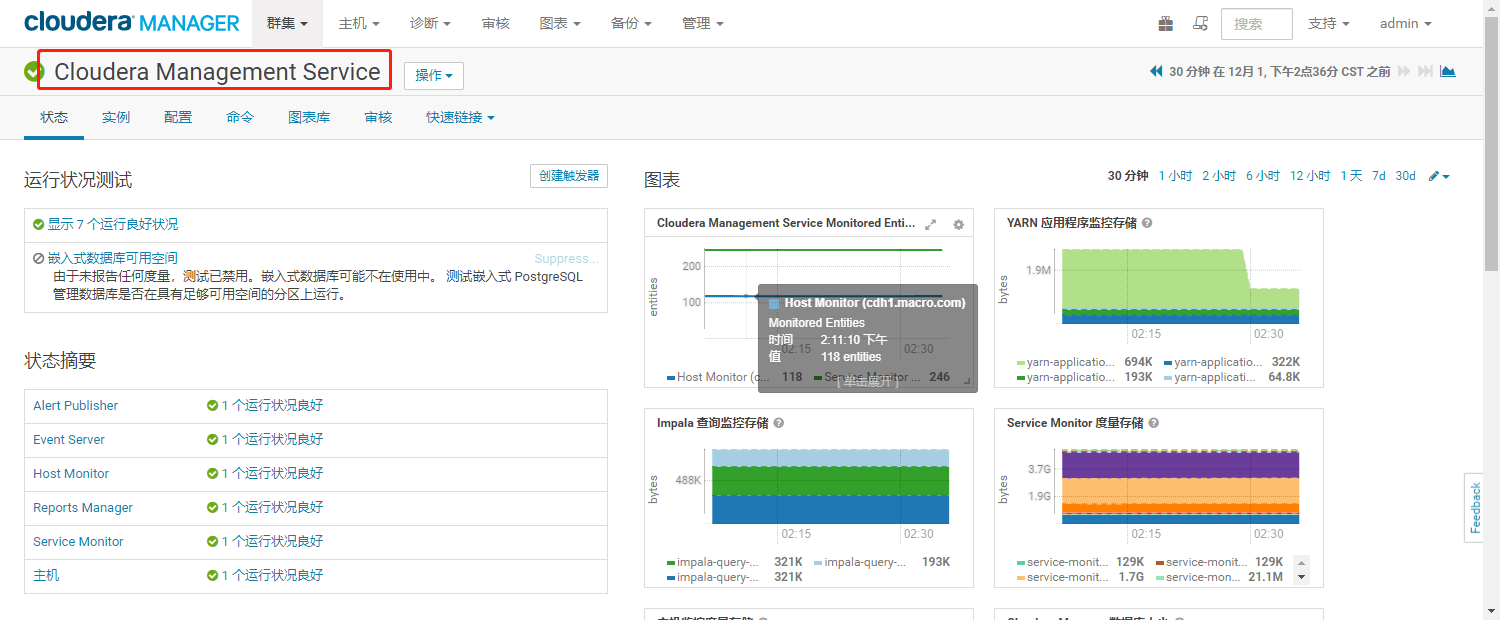Select the 30d time range
Screen dimensions: 1500x620
click(1405, 176)
